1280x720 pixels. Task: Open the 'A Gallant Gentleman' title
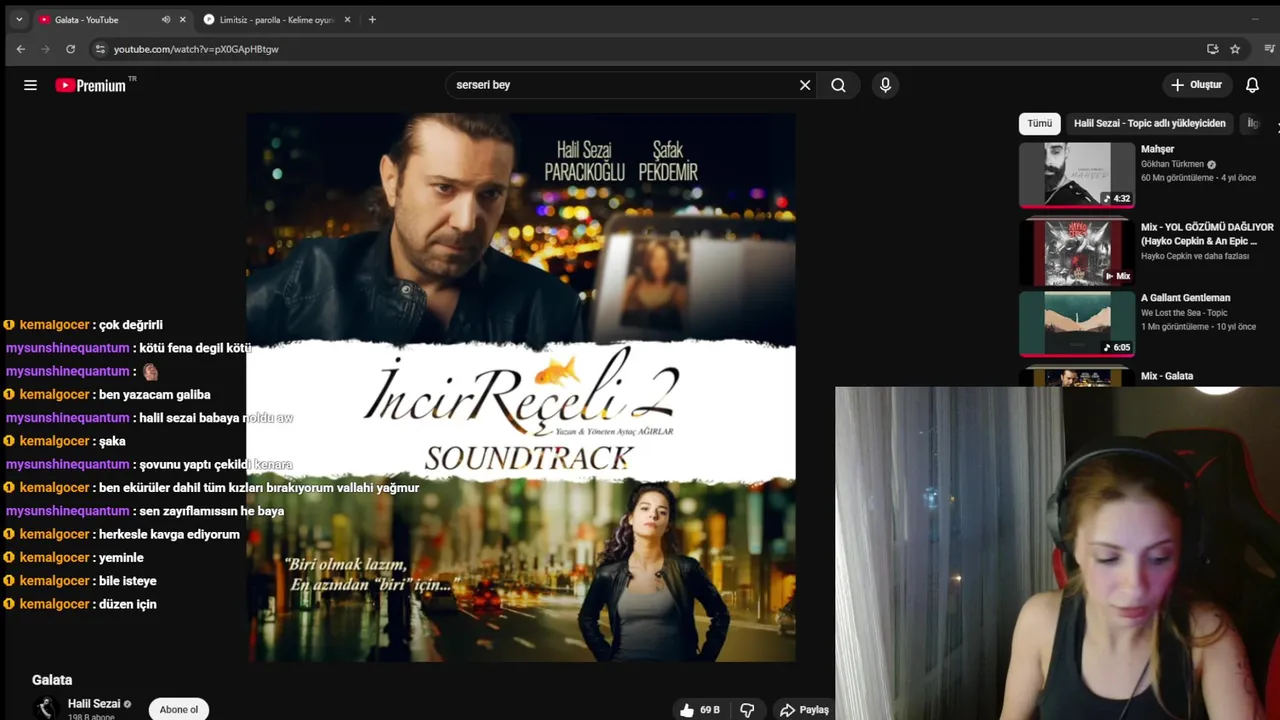[x=1186, y=298]
